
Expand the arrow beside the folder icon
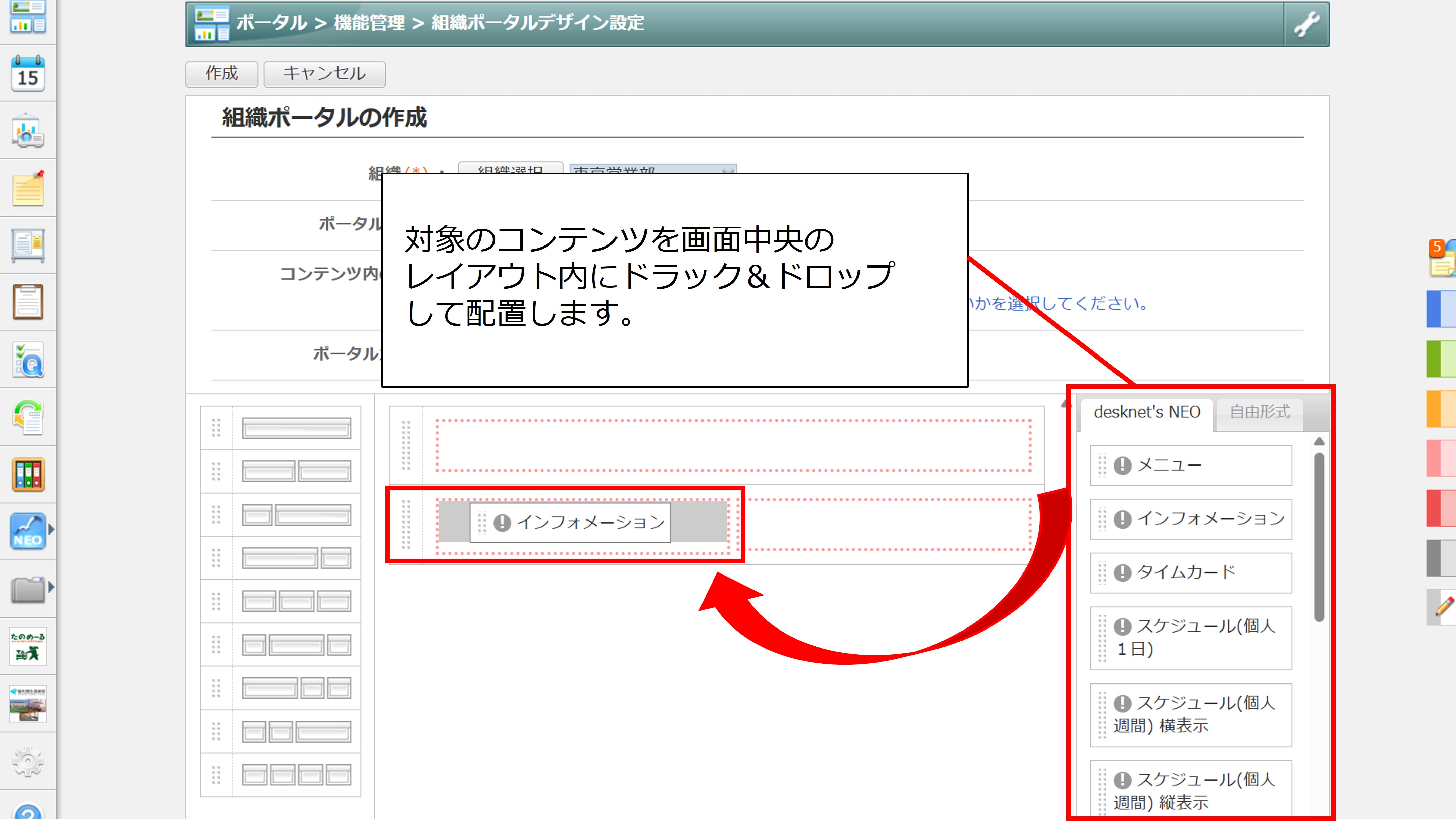tap(51, 587)
